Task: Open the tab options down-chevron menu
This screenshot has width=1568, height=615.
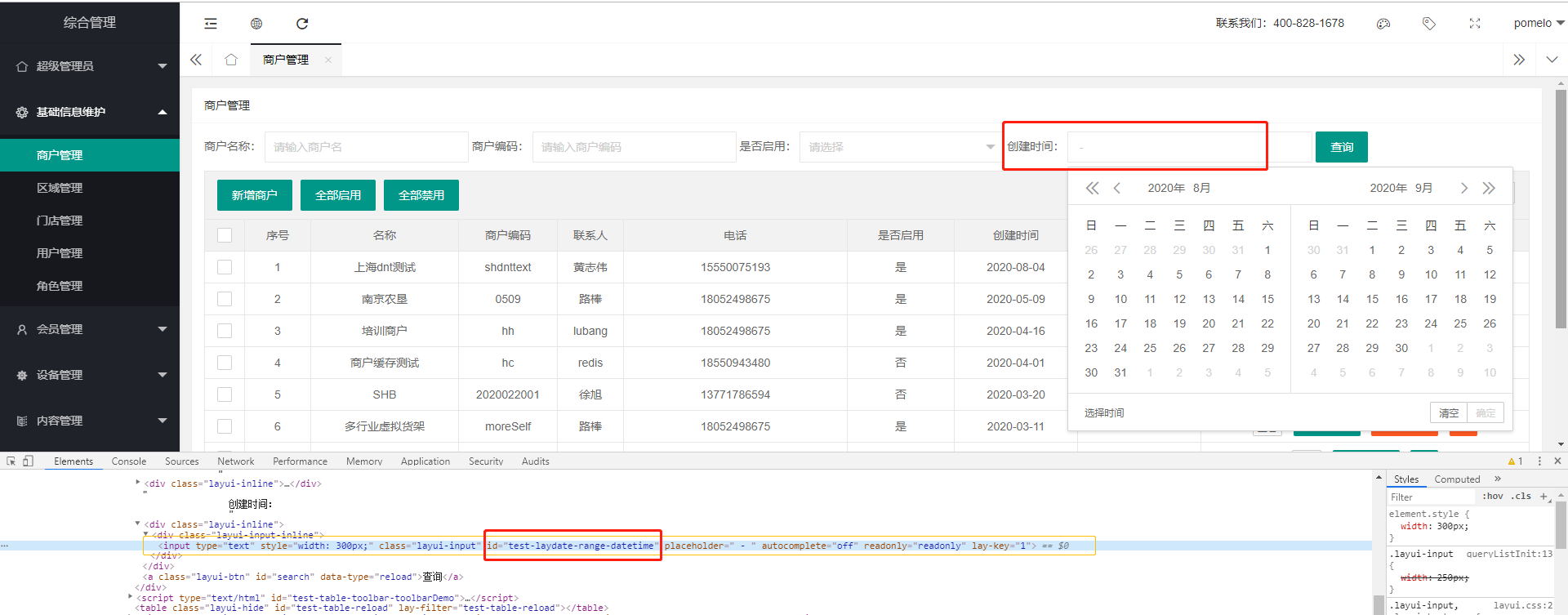Action: 1552,60
